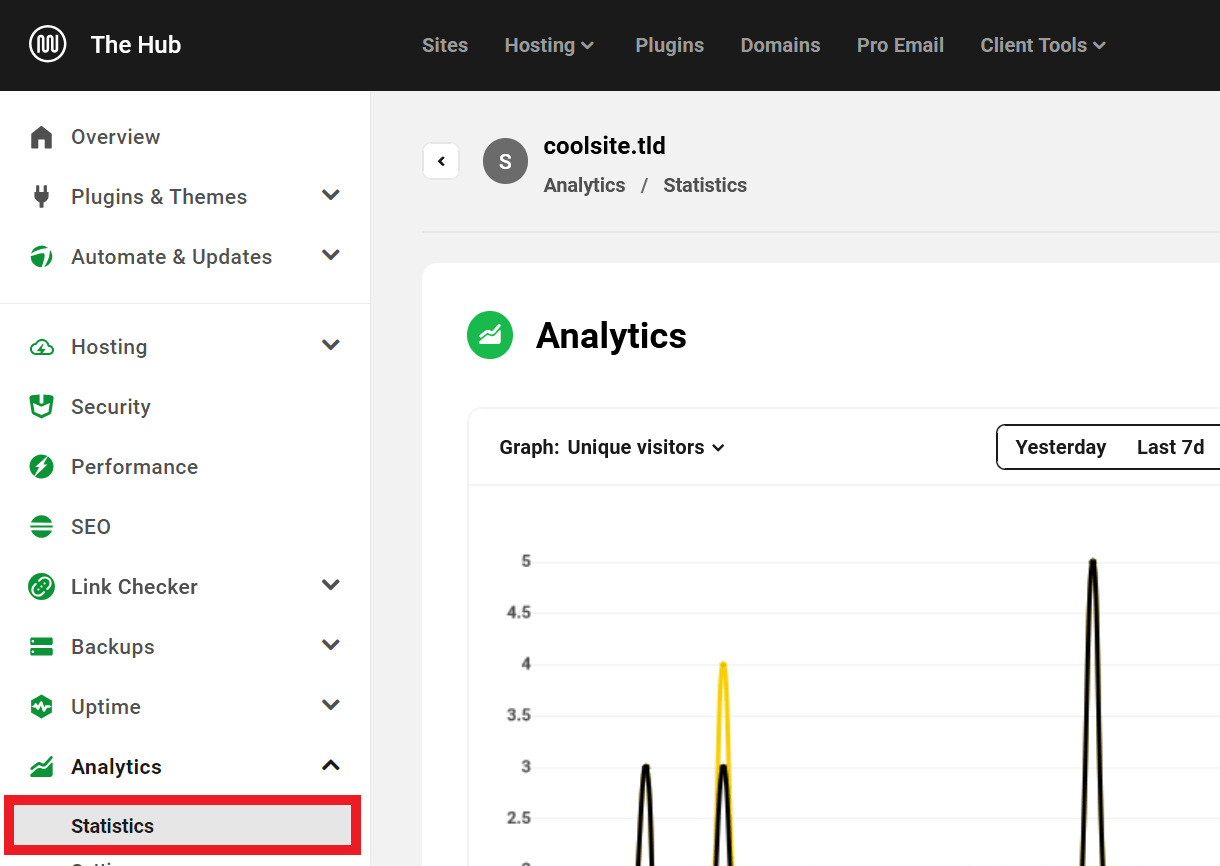Click the coolsite.tld site avatar

[505, 161]
